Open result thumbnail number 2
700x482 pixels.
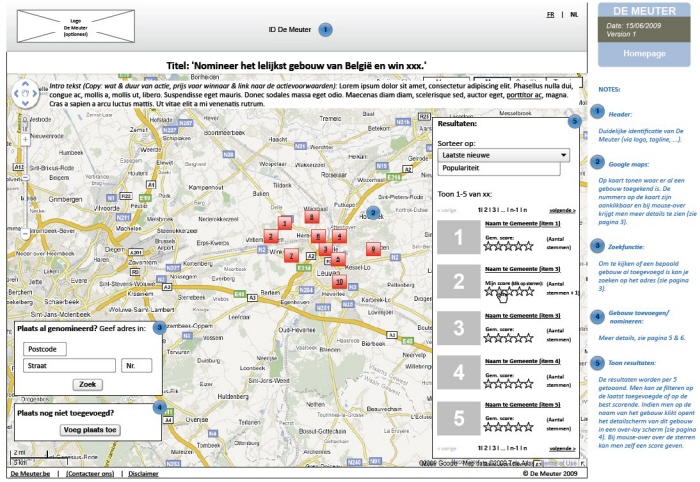458,281
